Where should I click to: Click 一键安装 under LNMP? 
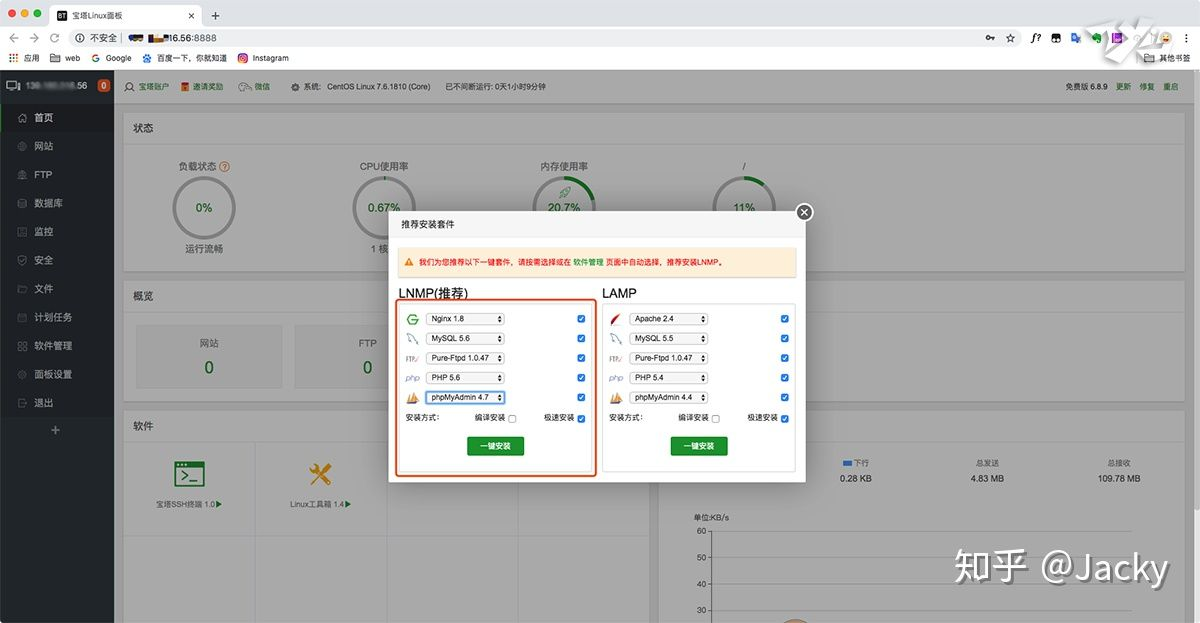495,446
